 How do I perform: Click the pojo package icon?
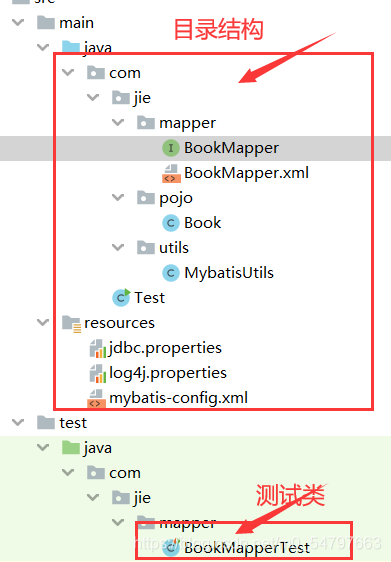tap(146, 197)
